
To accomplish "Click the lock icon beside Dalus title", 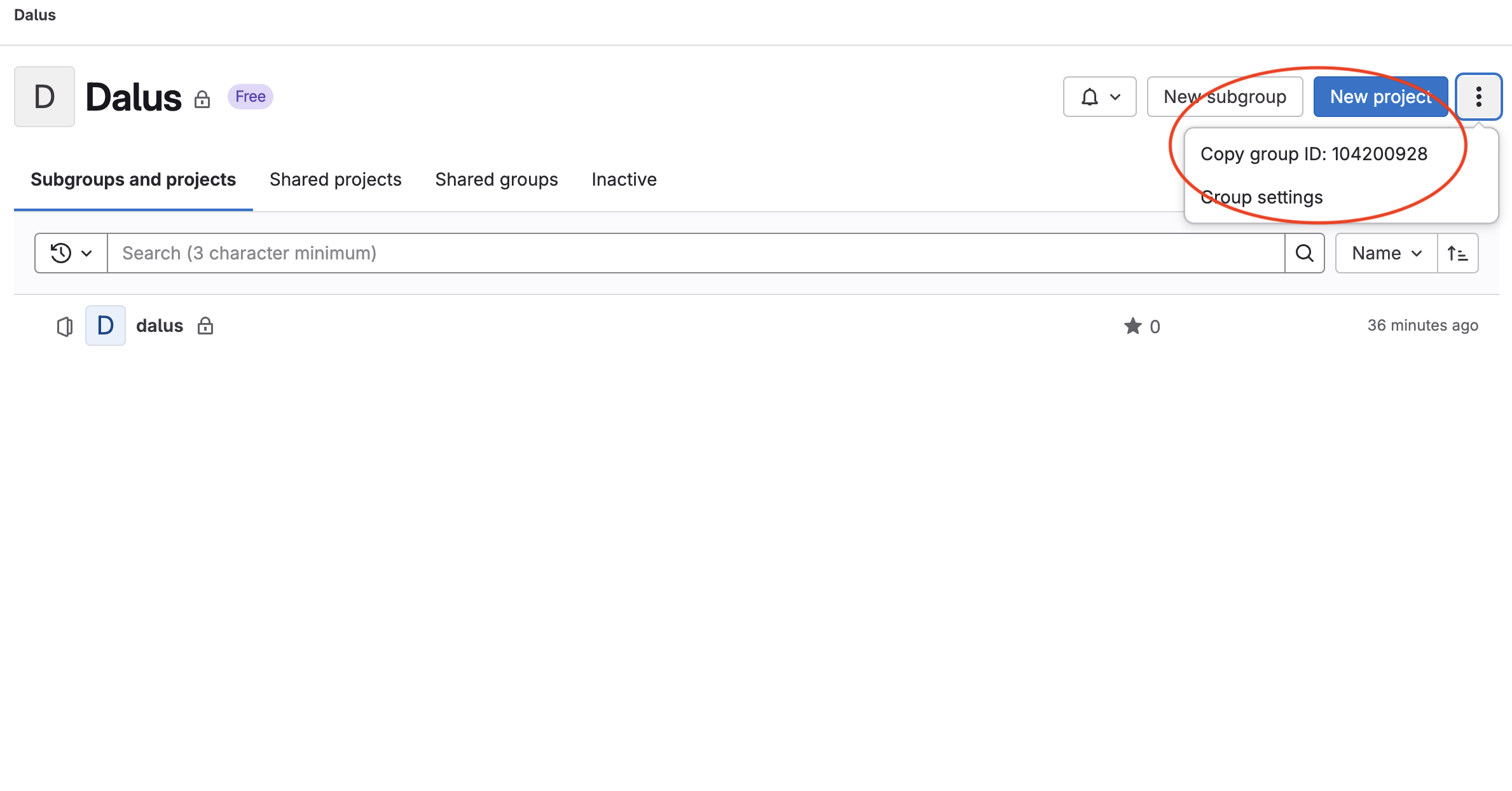I will point(203,100).
